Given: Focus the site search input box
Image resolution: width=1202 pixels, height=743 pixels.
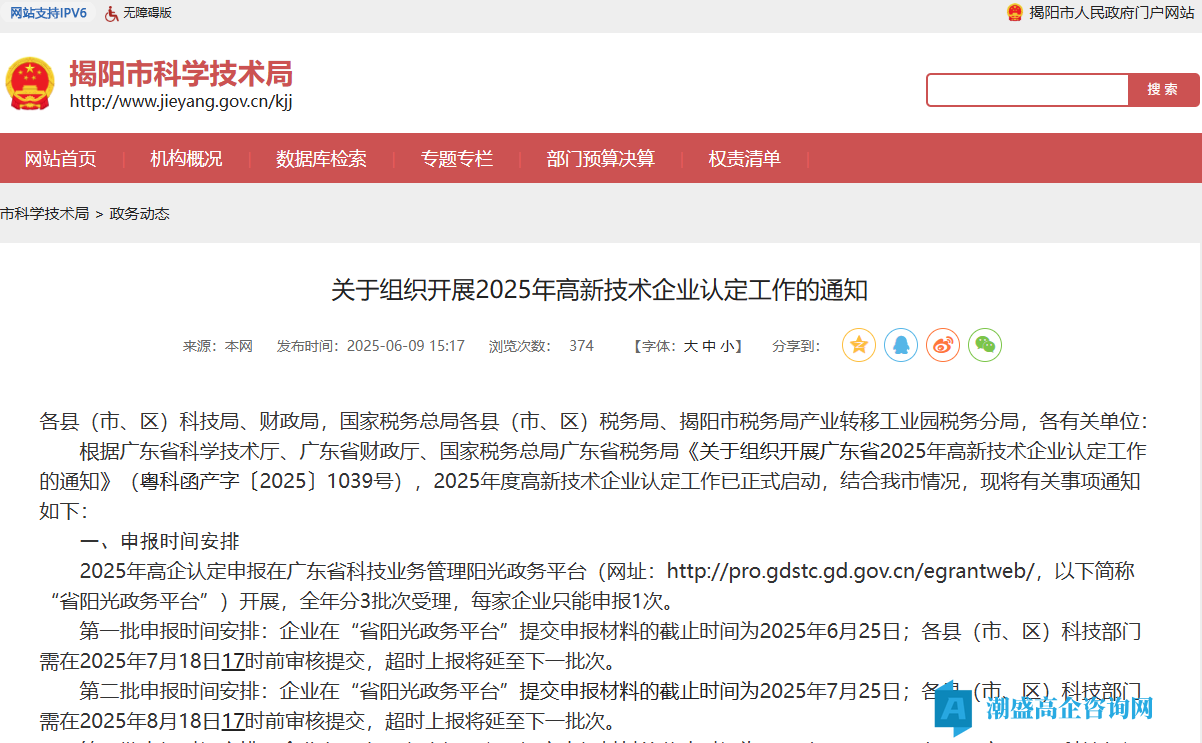Looking at the screenshot, I should (1027, 90).
